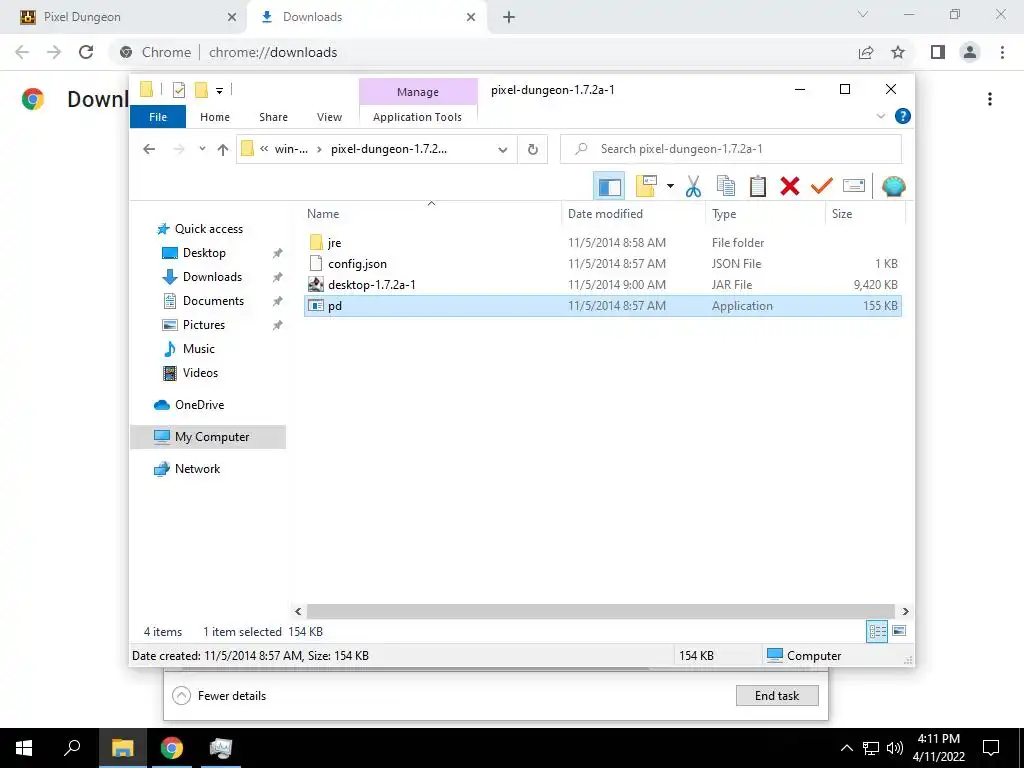Viewport: 1024px width, 768px height.
Task: Switch to the Pixel Dungeon Chrome tab
Action: pos(123,17)
